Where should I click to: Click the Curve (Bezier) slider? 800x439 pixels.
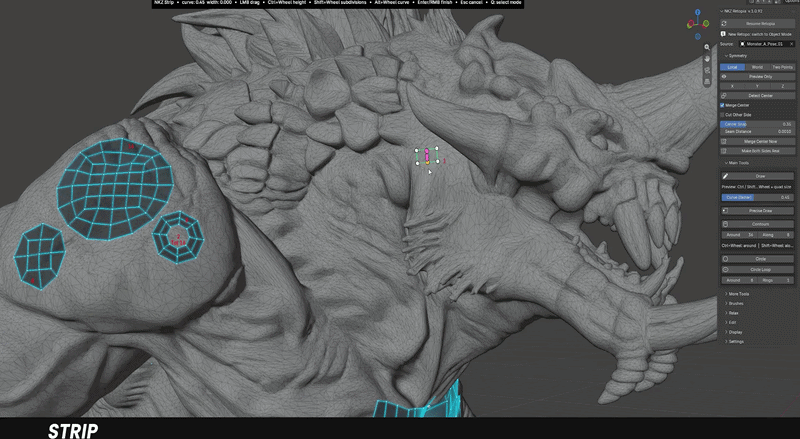click(x=758, y=198)
